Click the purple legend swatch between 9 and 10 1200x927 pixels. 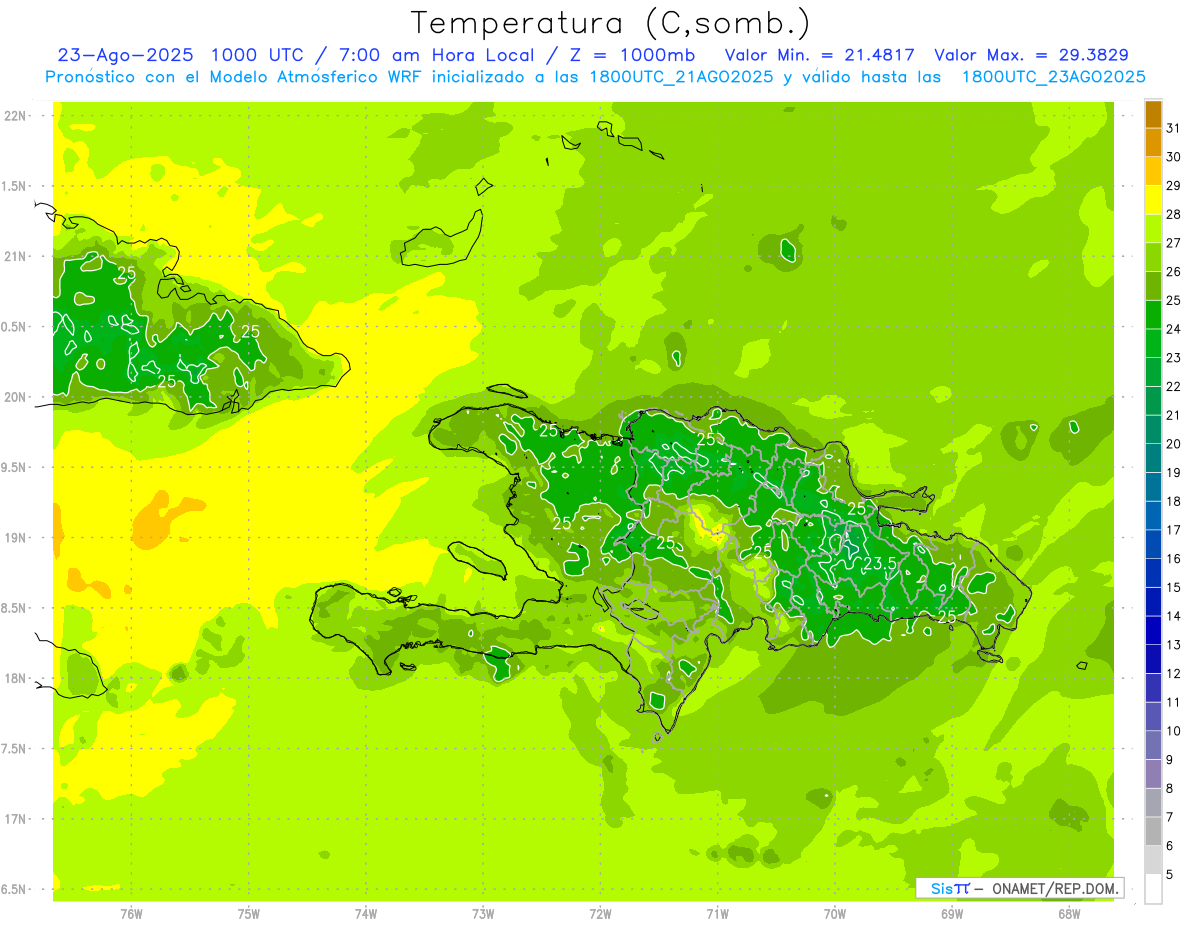tap(1153, 745)
